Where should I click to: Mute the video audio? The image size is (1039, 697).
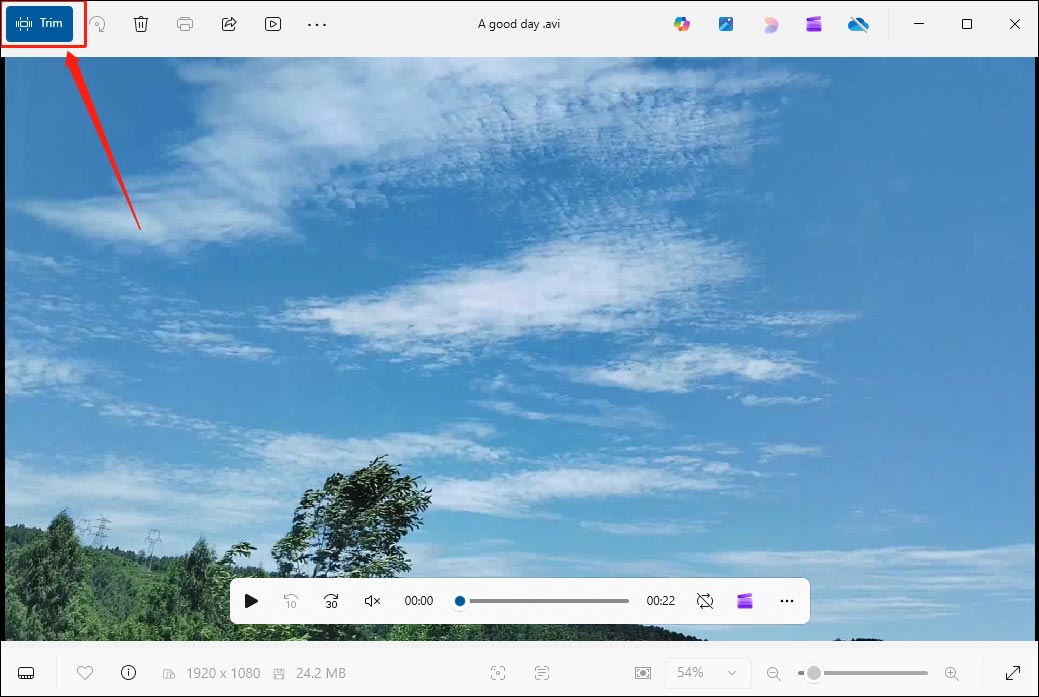coord(371,601)
